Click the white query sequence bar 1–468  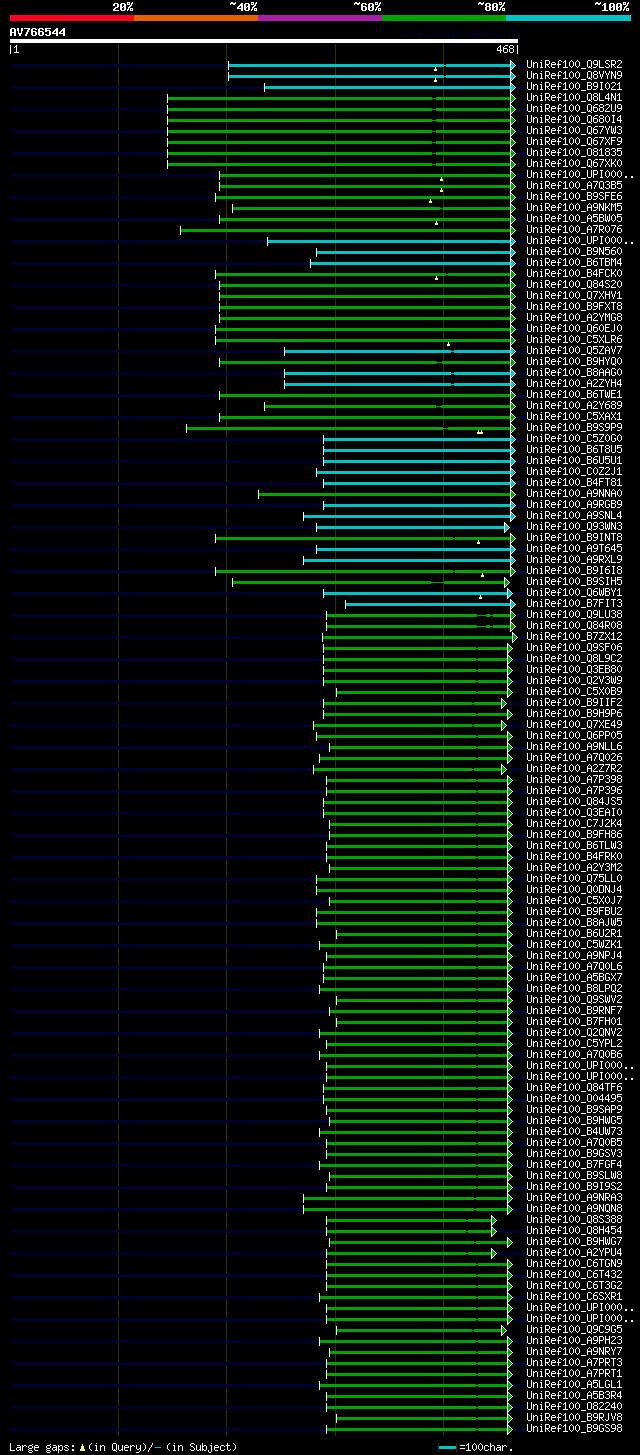(263, 41)
